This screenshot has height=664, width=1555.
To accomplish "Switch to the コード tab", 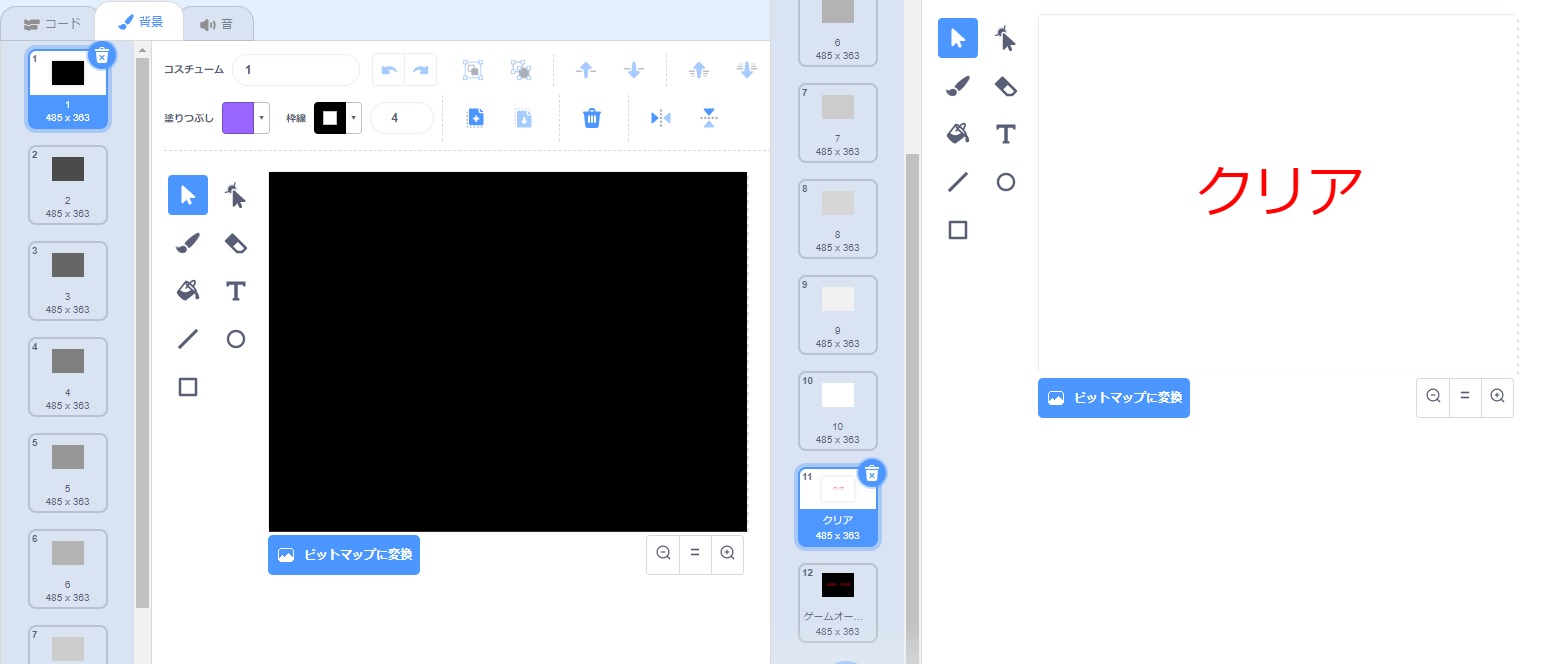I will (x=52, y=23).
